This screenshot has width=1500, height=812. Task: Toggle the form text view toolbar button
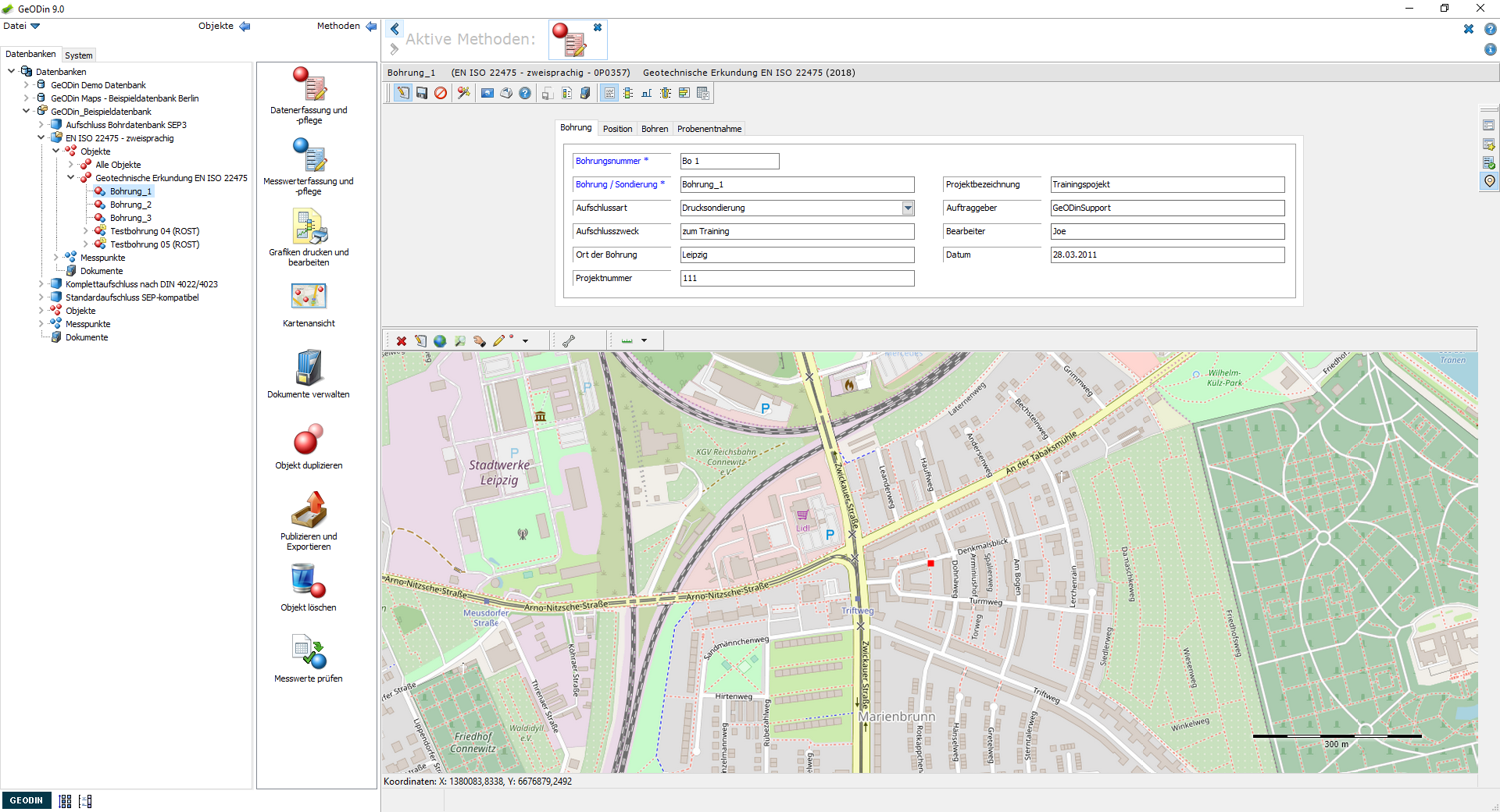click(609, 93)
